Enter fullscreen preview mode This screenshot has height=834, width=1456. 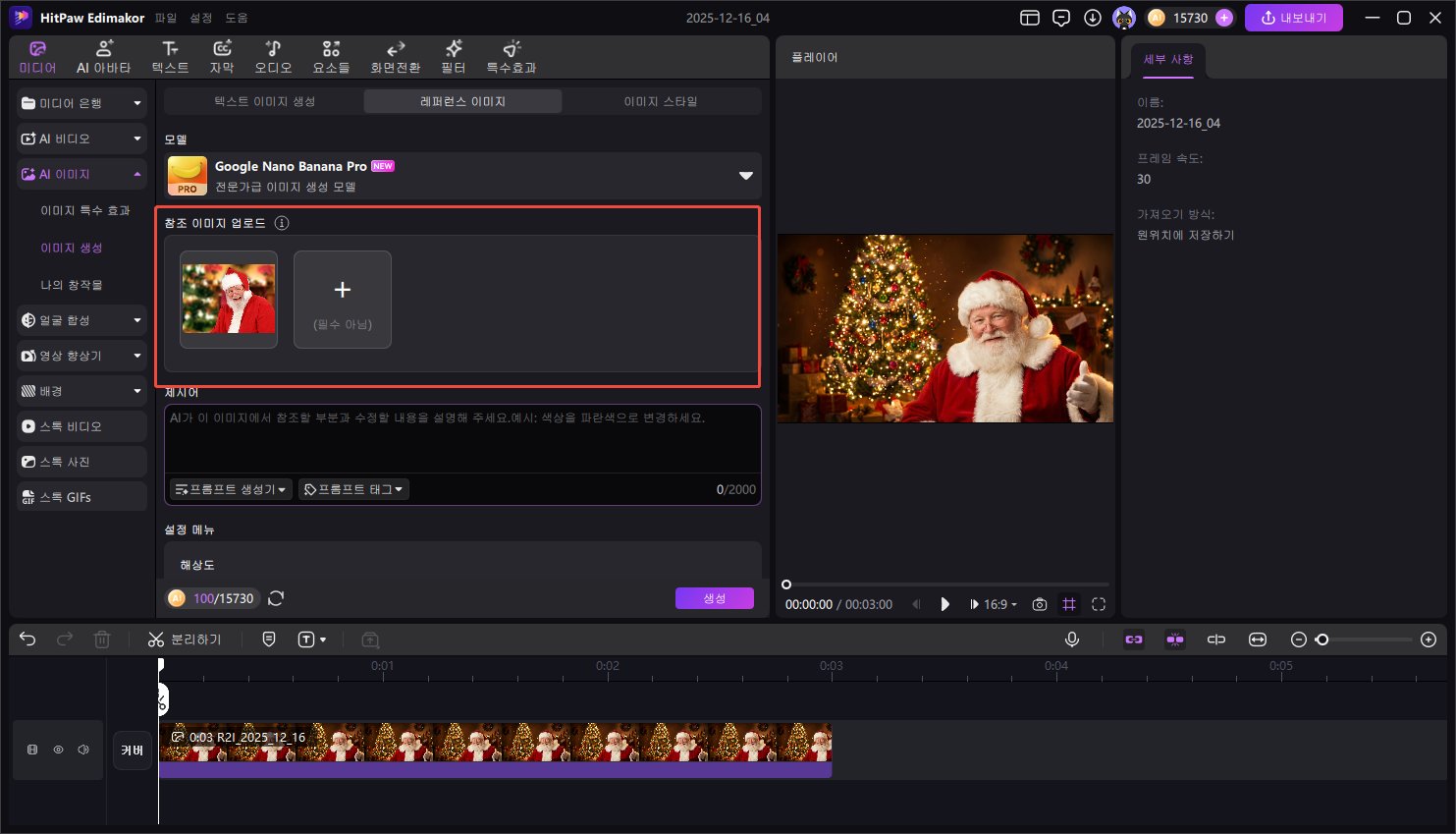(x=1099, y=604)
